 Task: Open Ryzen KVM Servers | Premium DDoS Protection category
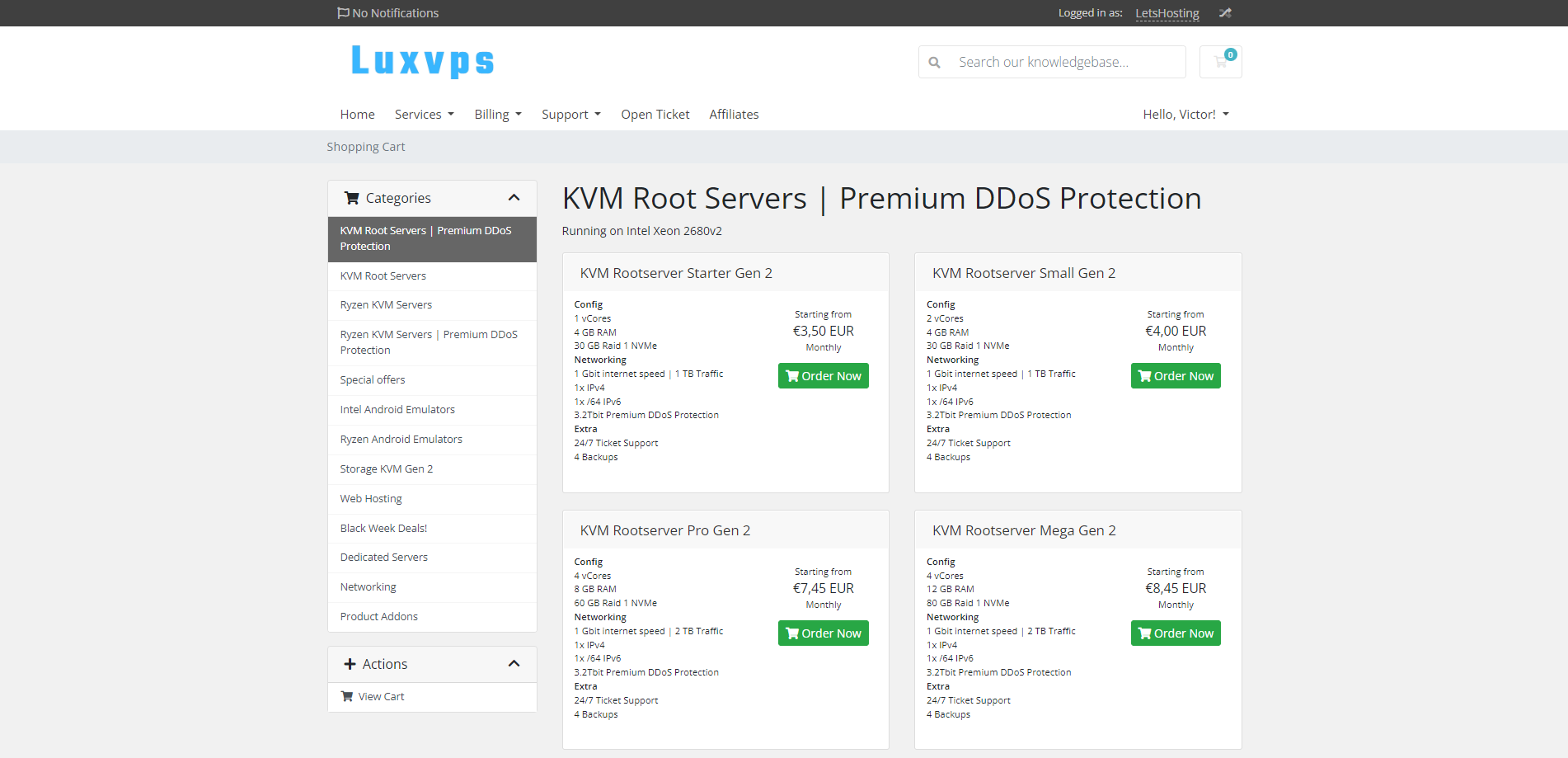click(432, 342)
